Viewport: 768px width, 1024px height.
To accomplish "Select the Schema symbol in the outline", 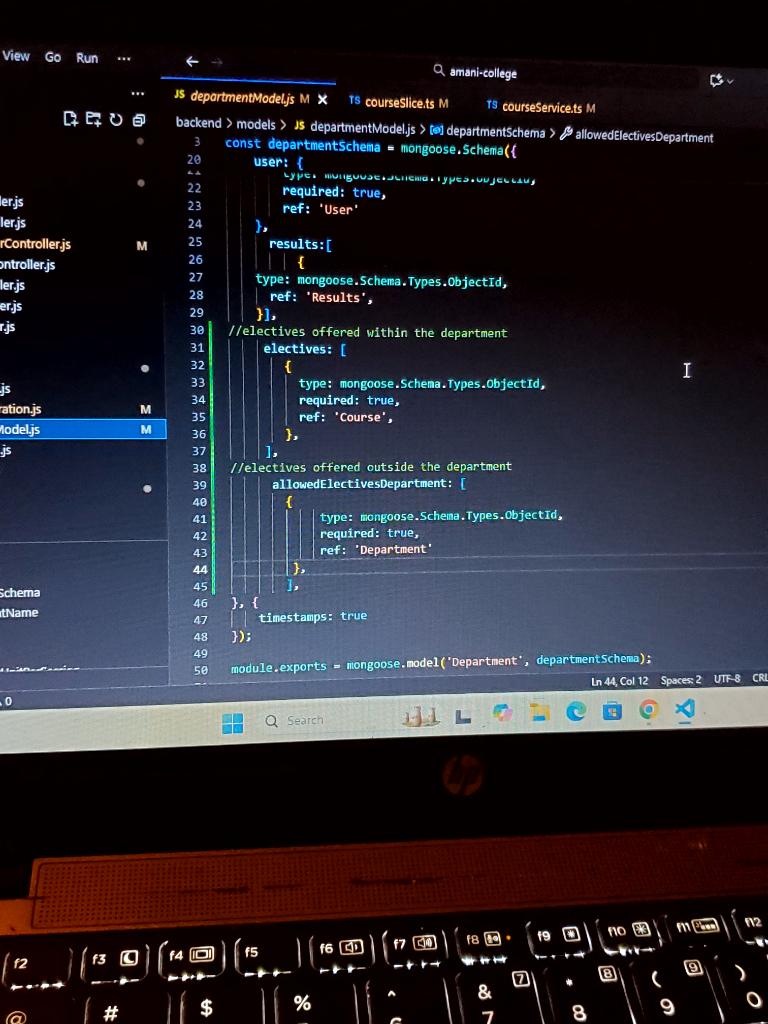I will [x=20, y=592].
